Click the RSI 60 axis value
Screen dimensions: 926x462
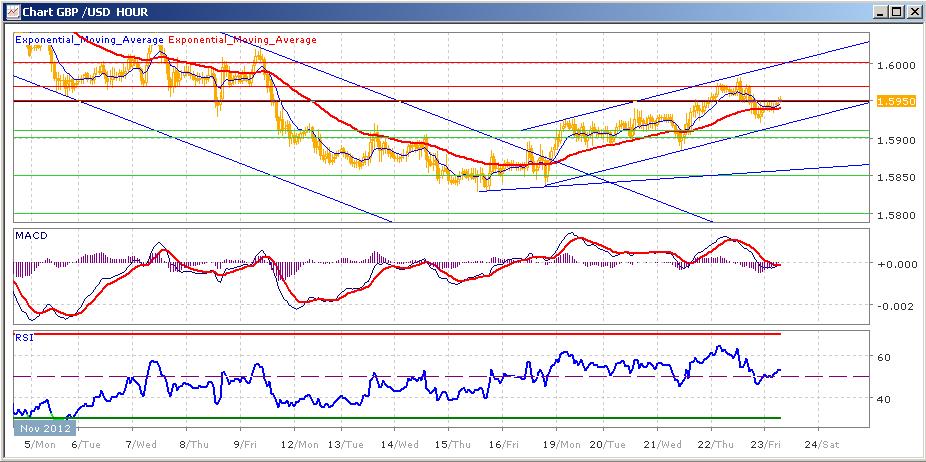pos(886,357)
